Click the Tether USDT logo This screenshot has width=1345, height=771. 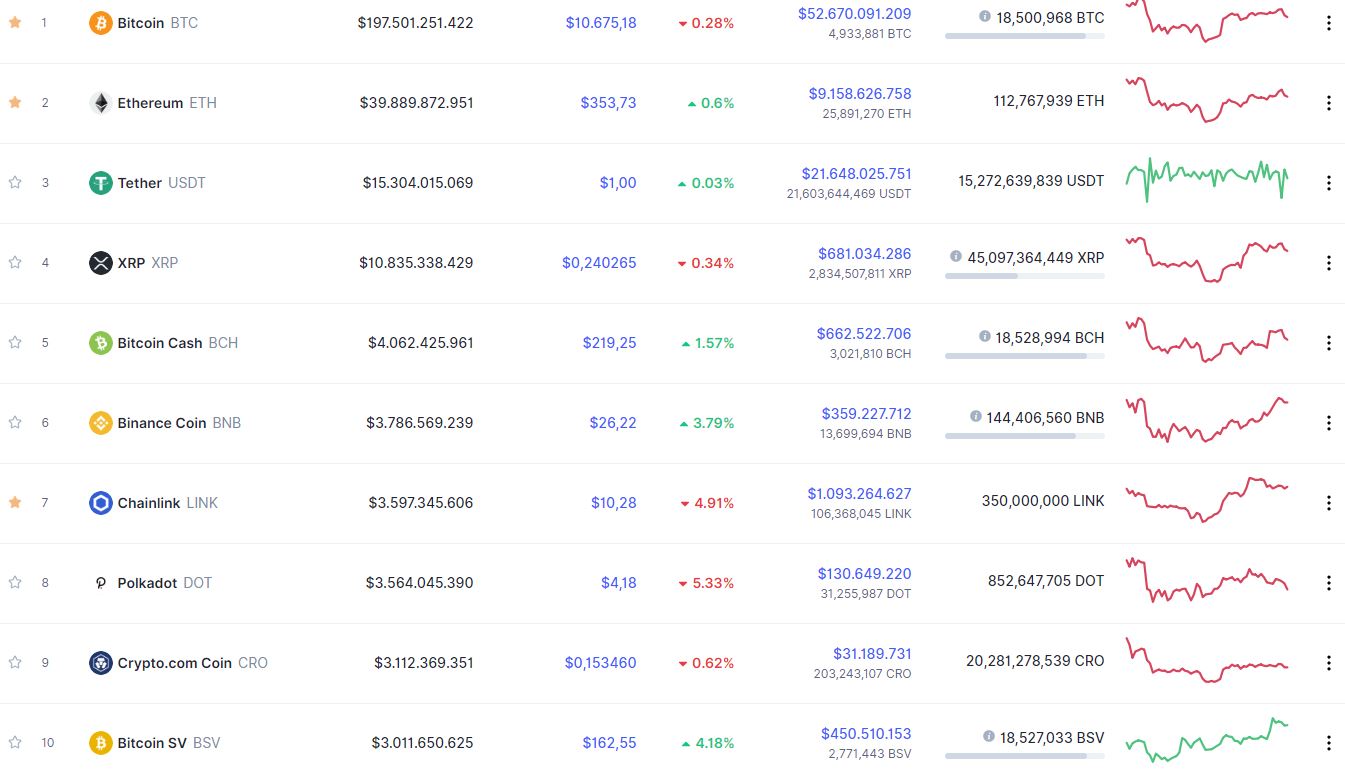pyautogui.click(x=99, y=182)
